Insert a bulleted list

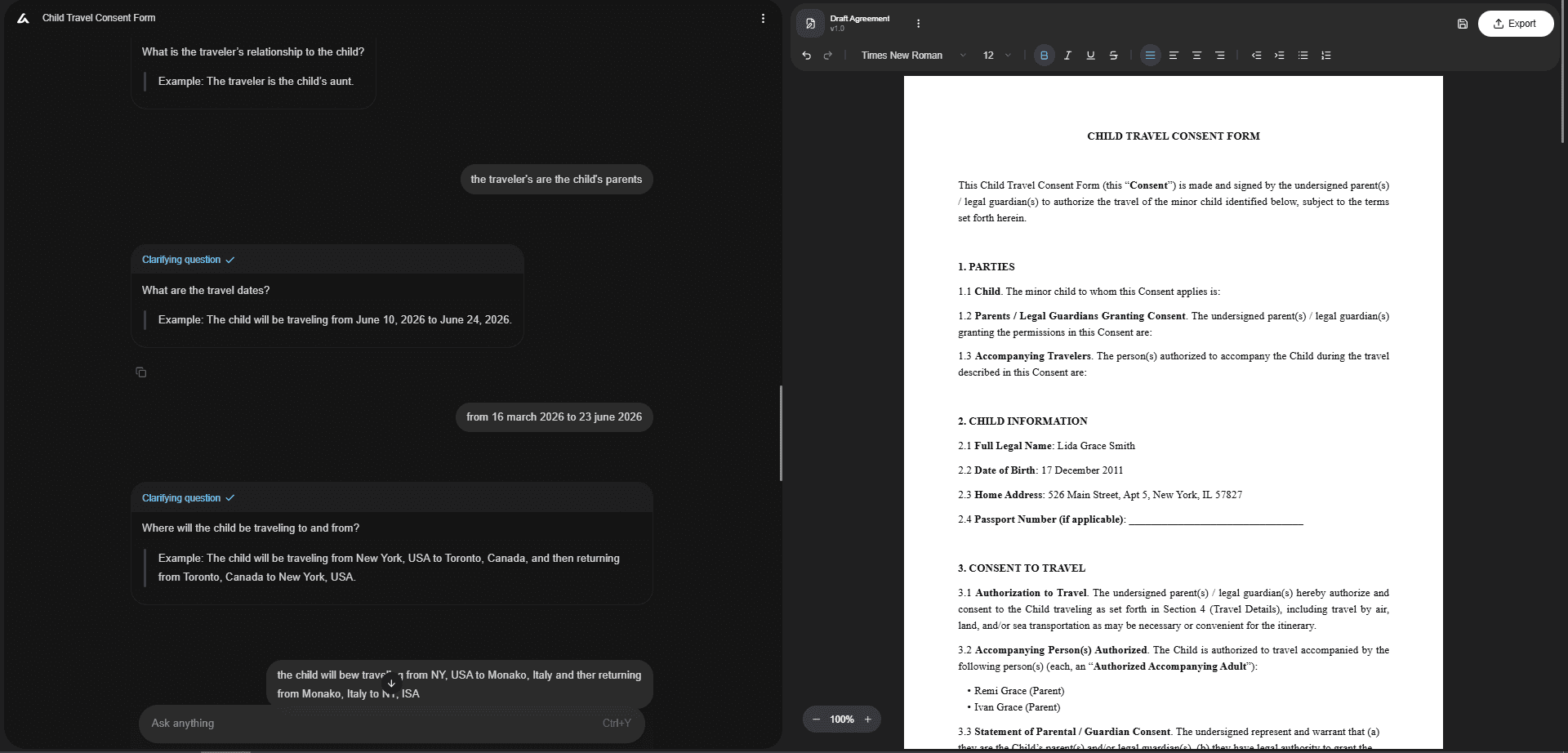click(x=1303, y=55)
